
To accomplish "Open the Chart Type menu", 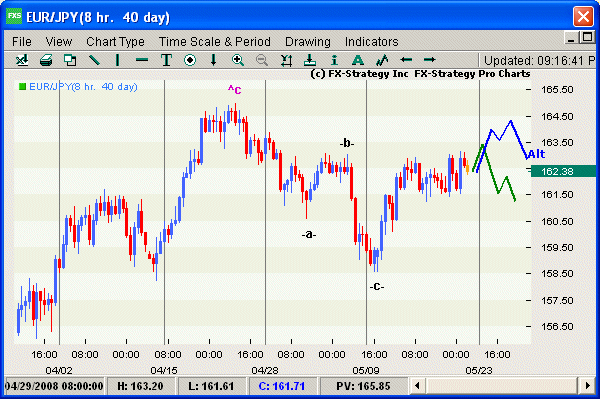I will [115, 41].
